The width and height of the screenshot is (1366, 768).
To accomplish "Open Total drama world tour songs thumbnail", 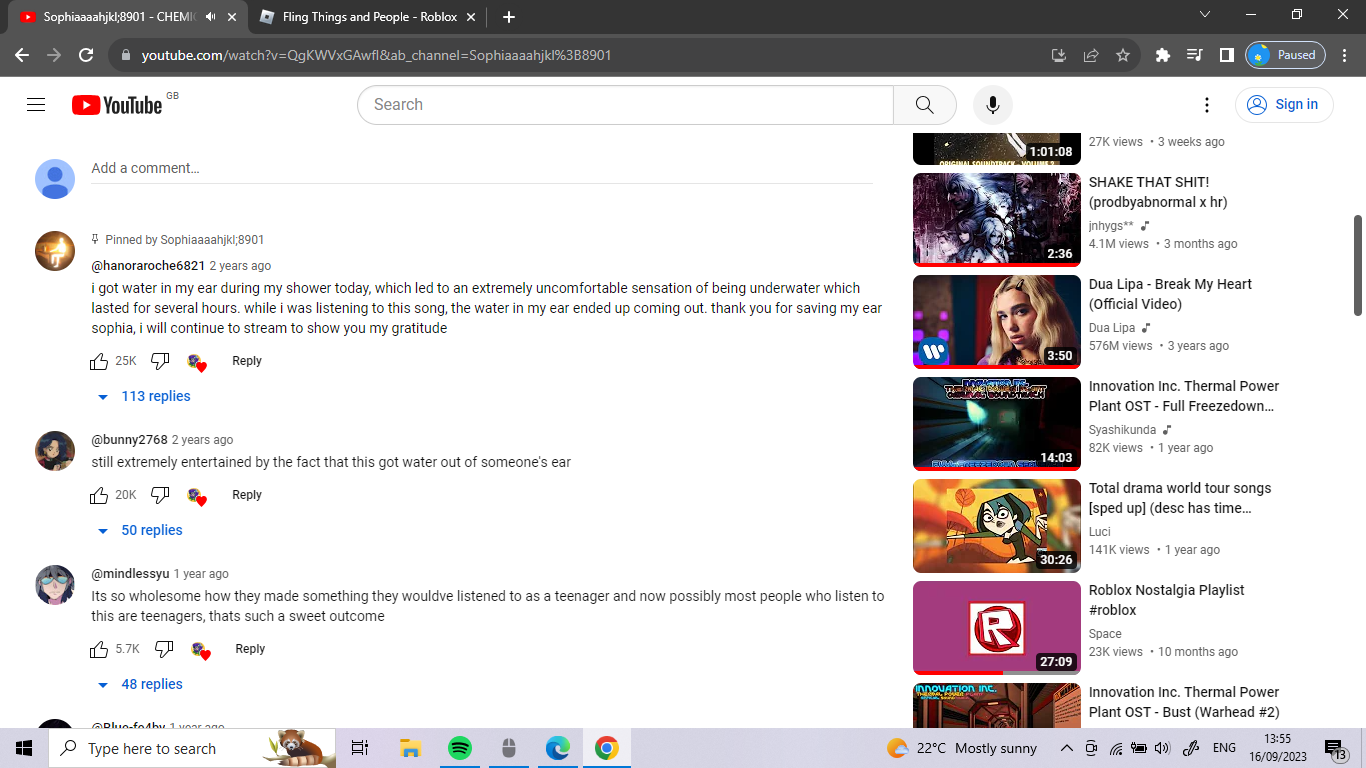I will (997, 525).
